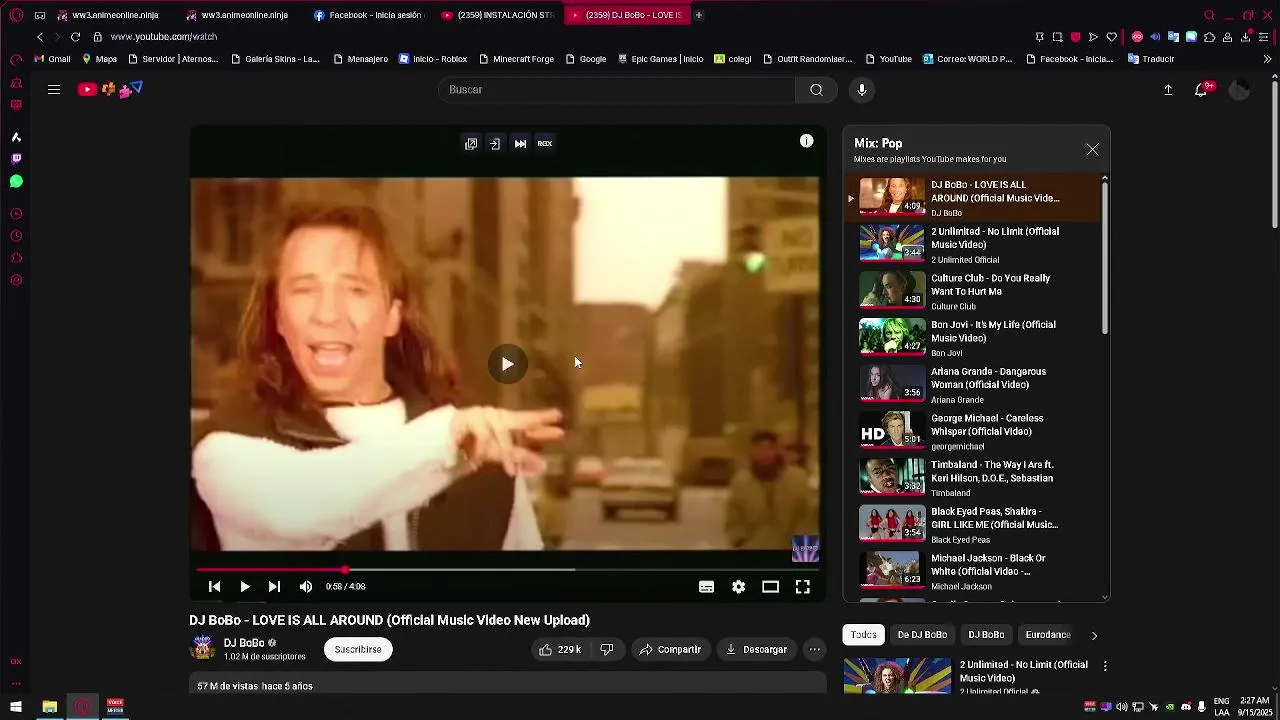
Task: Dislike the video thumbs-down
Action: tap(606, 650)
